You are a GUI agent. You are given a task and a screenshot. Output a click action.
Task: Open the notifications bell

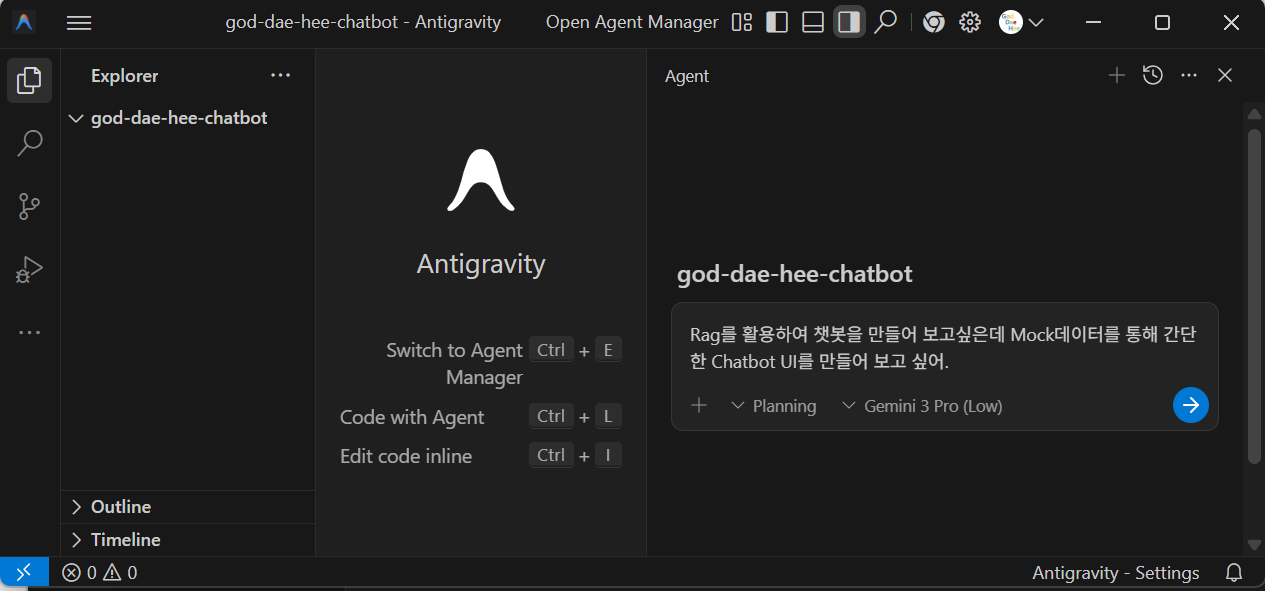point(1235,573)
